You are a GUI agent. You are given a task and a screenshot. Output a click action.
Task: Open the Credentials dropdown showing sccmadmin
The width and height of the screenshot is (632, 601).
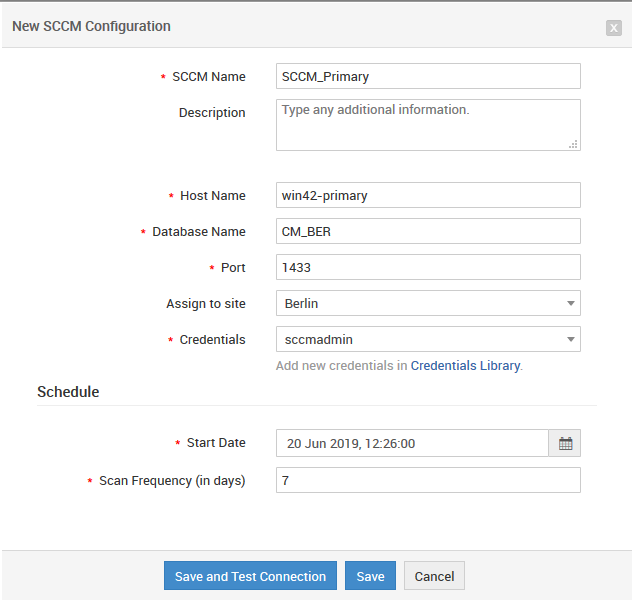(428, 340)
